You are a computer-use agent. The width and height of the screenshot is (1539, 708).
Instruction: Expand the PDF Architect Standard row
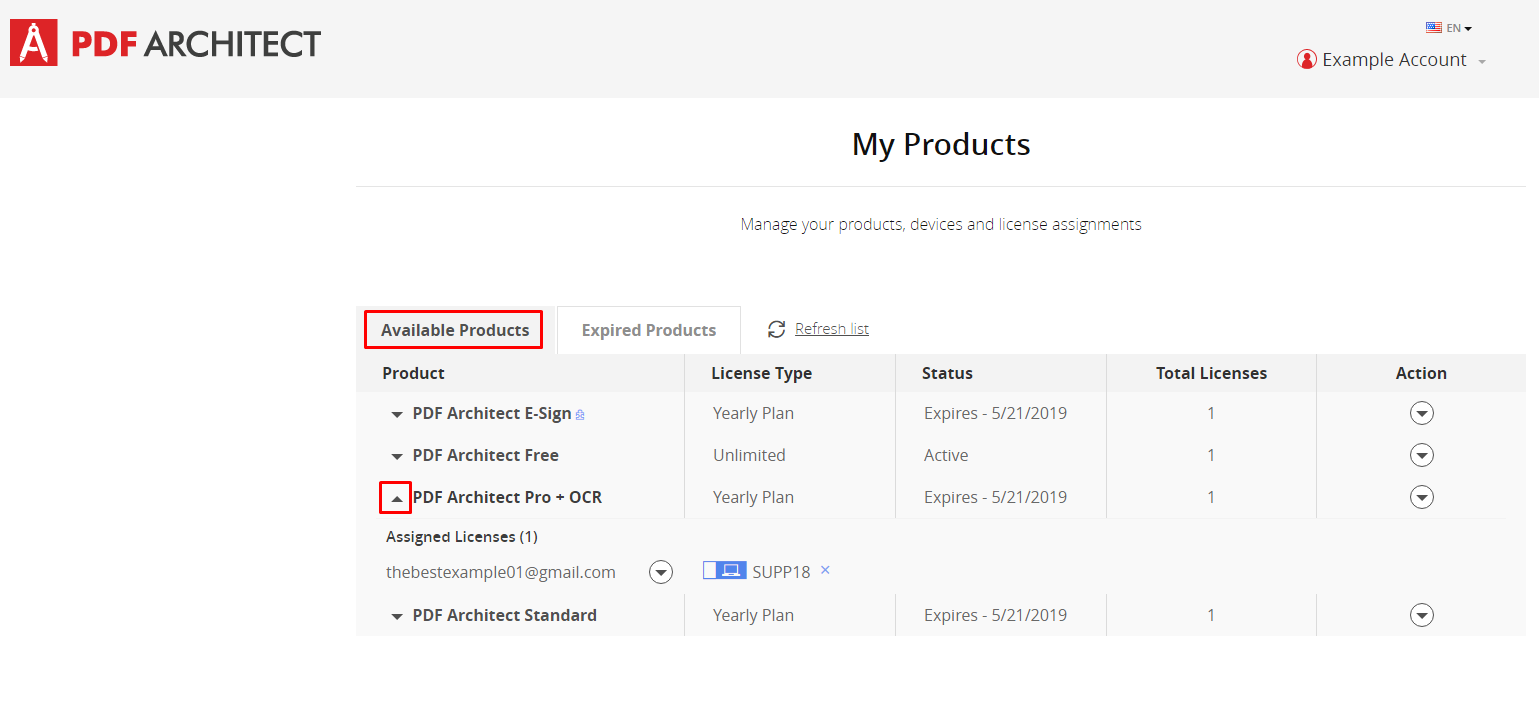[397, 616]
